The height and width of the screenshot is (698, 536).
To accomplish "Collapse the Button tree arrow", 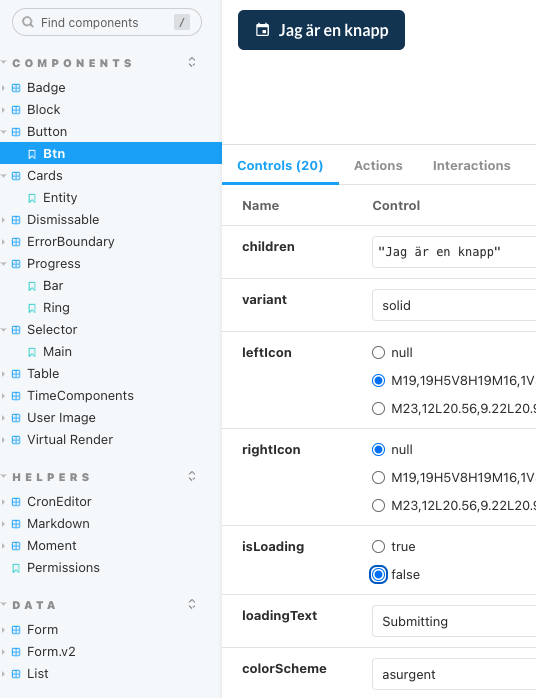I will click(4, 132).
